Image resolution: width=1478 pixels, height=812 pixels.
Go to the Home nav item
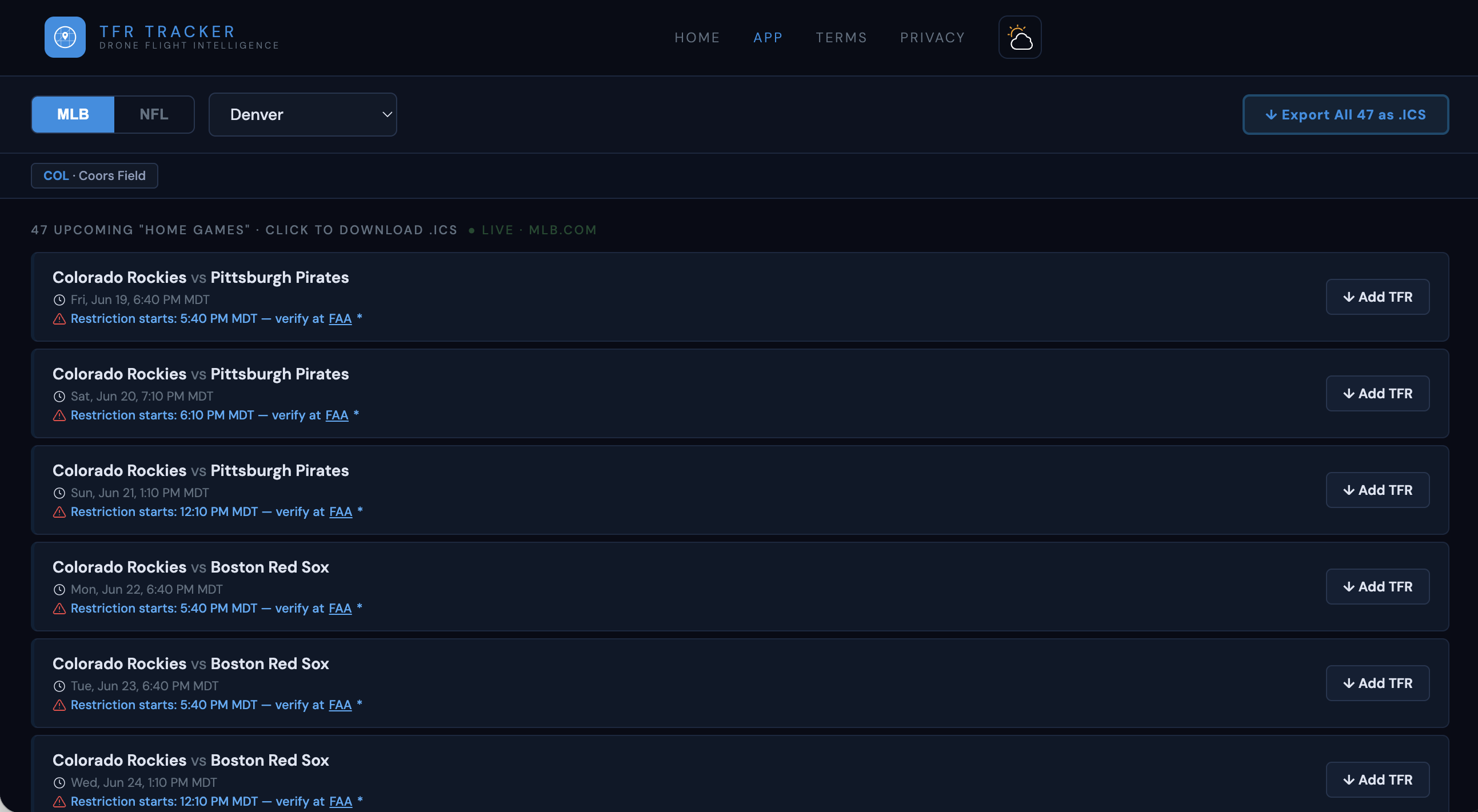coord(697,37)
